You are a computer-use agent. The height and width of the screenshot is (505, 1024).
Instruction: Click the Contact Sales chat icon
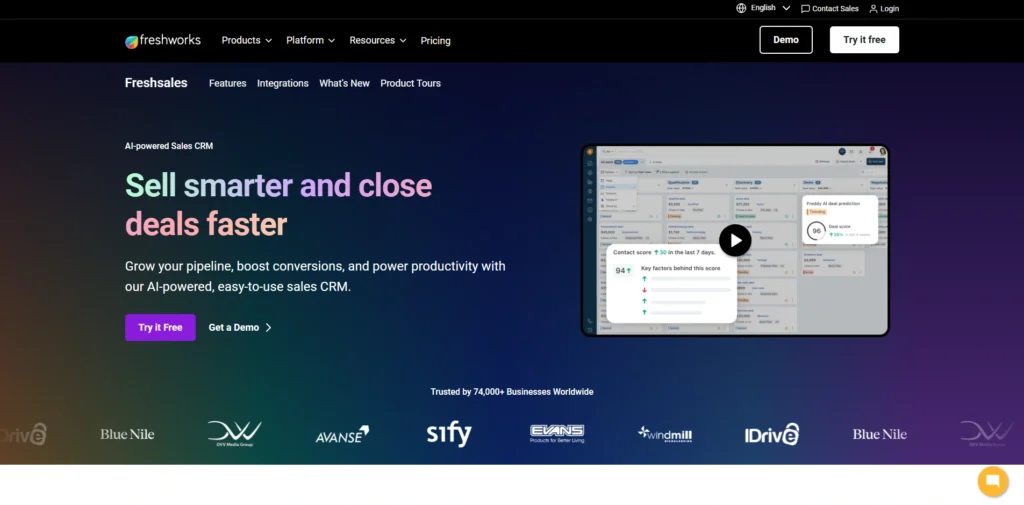(805, 9)
